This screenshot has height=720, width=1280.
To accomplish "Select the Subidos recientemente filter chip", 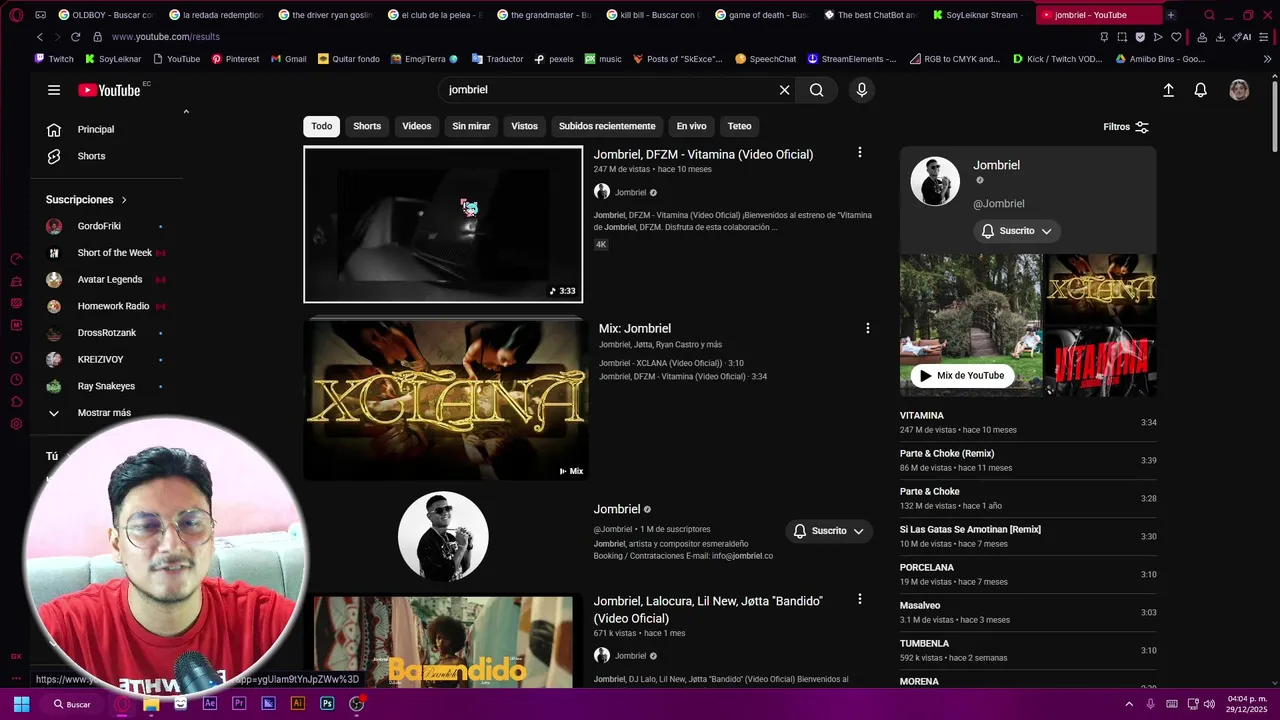I will (607, 126).
